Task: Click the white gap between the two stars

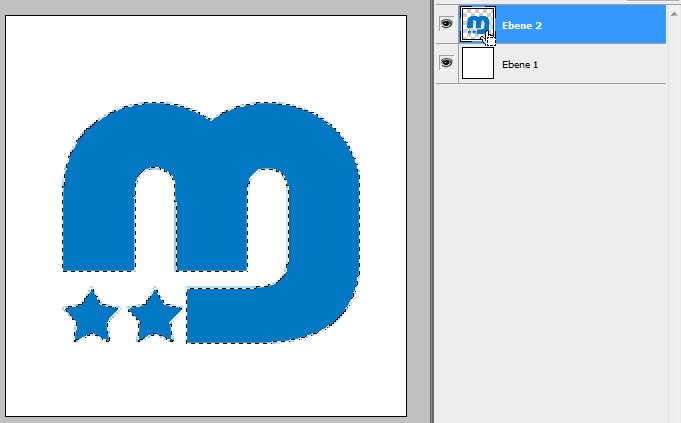Action: click(123, 320)
